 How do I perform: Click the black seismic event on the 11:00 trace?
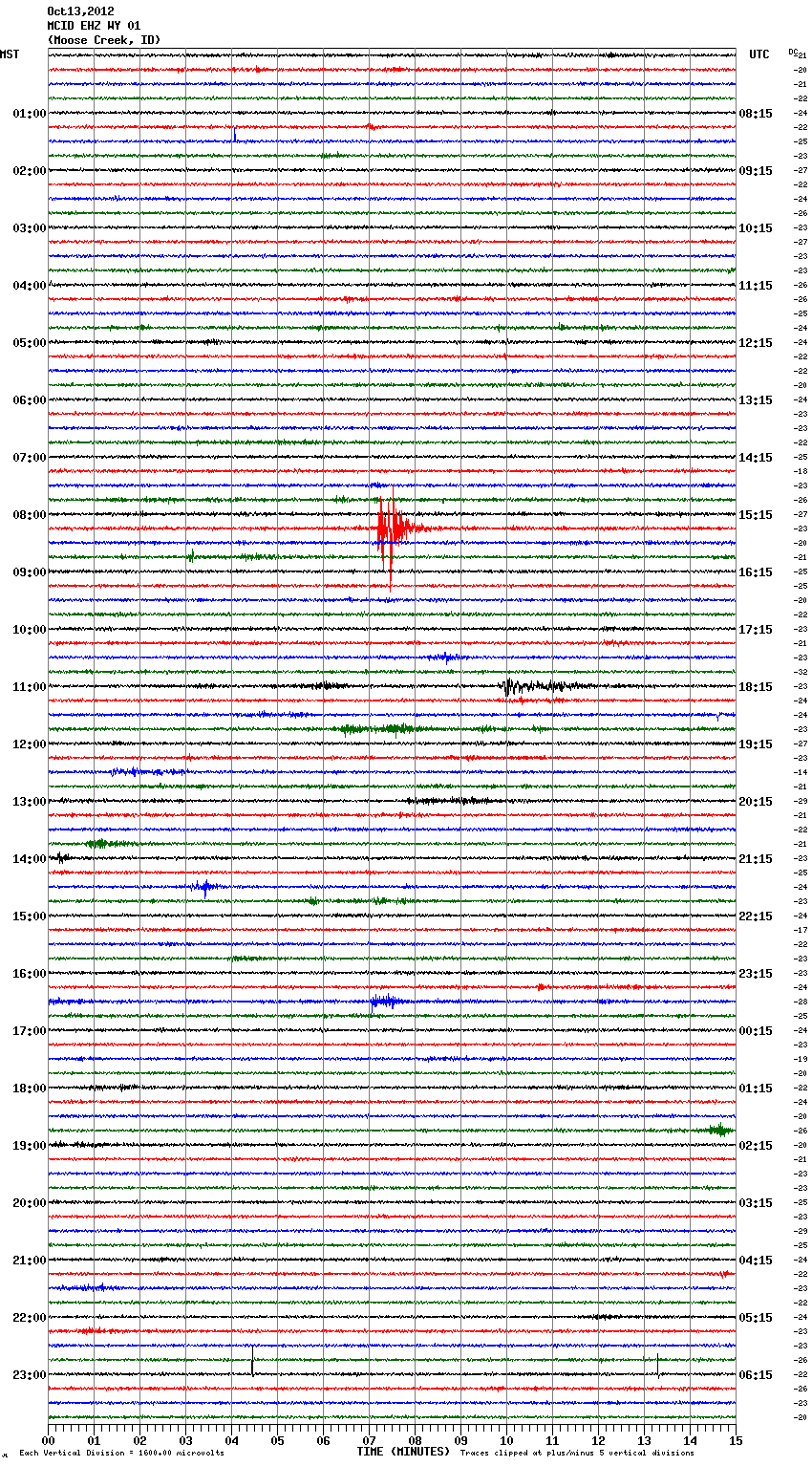tap(540, 686)
